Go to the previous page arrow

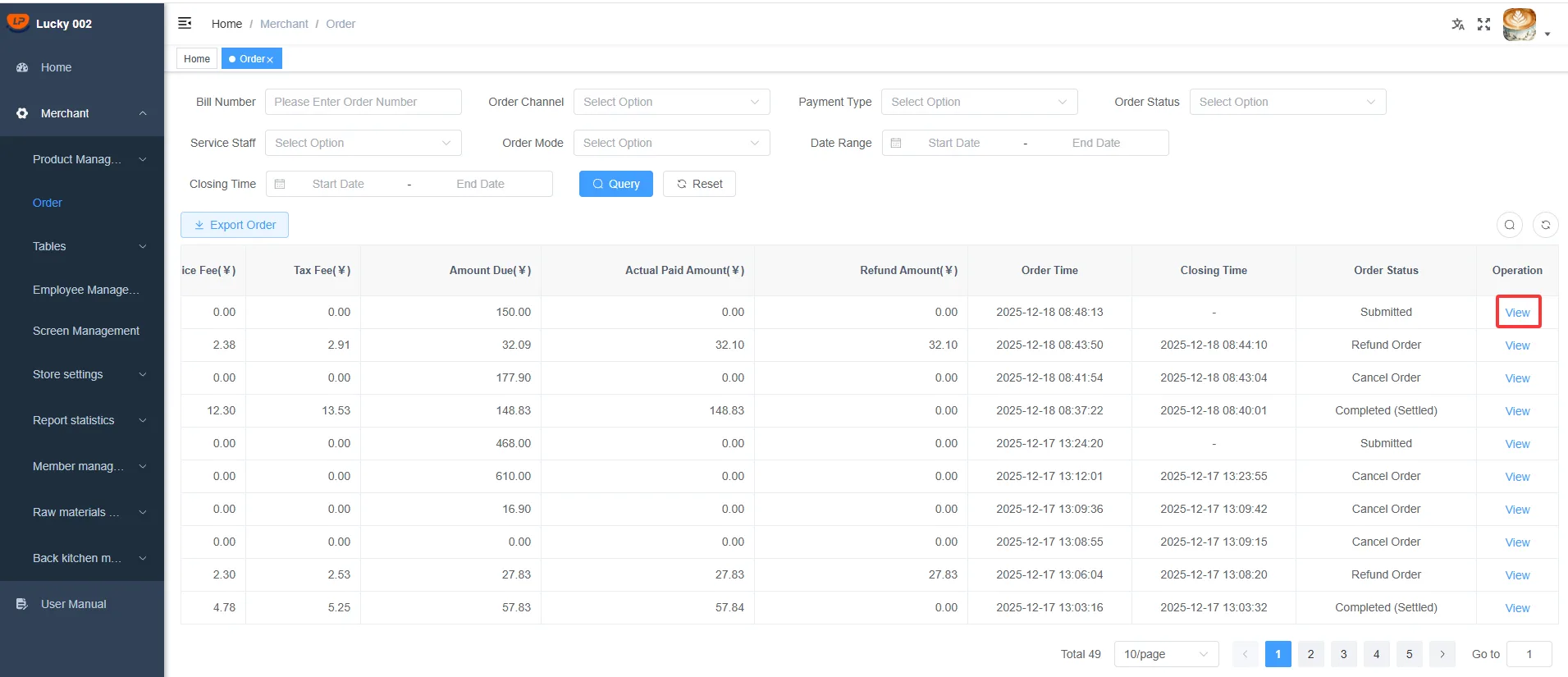coord(1245,654)
